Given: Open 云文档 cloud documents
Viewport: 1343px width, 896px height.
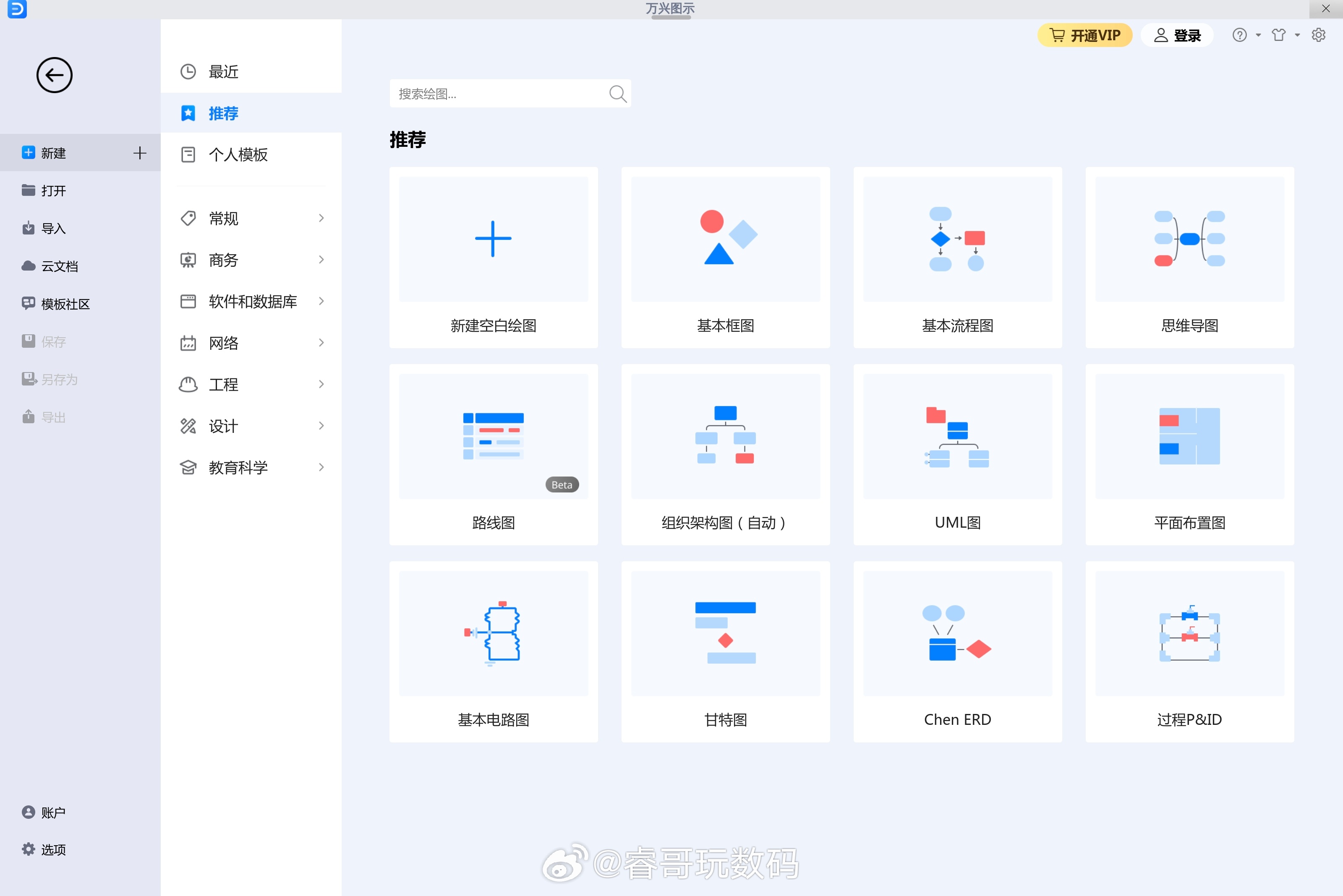Looking at the screenshot, I should pyautogui.click(x=59, y=266).
